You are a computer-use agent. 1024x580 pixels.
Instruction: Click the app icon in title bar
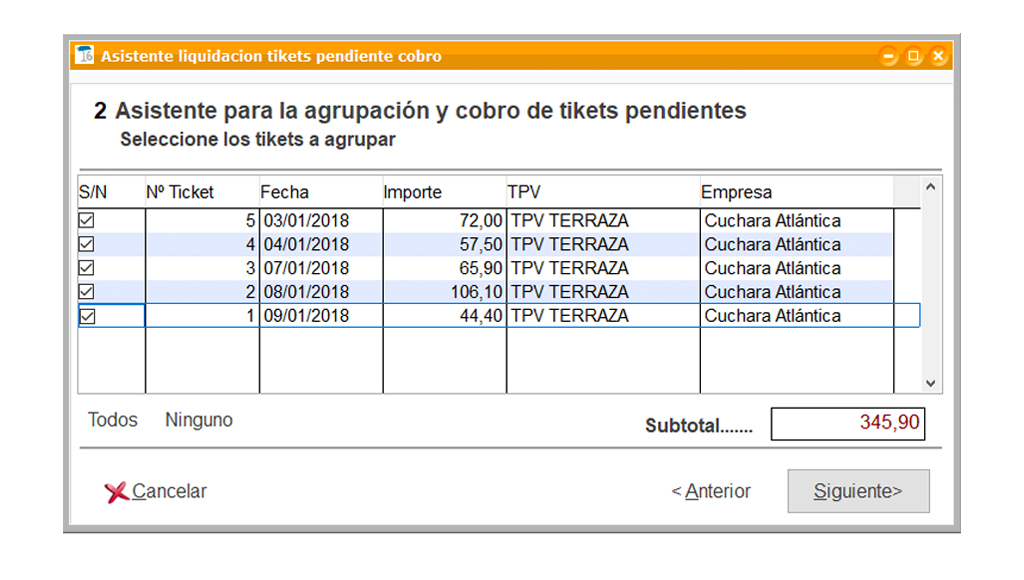pos(84,55)
